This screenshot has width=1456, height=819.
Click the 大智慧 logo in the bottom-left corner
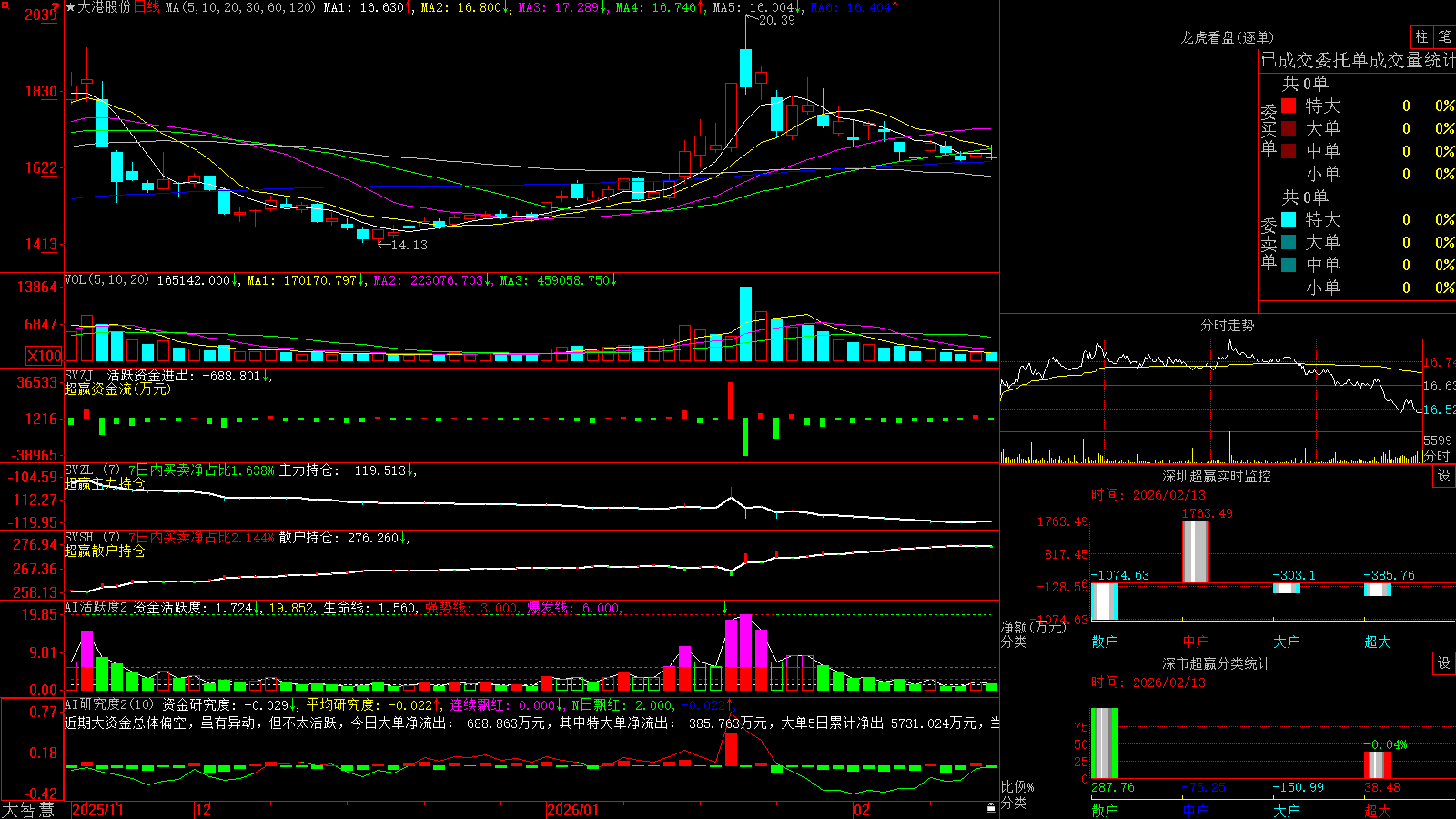tap(28, 810)
